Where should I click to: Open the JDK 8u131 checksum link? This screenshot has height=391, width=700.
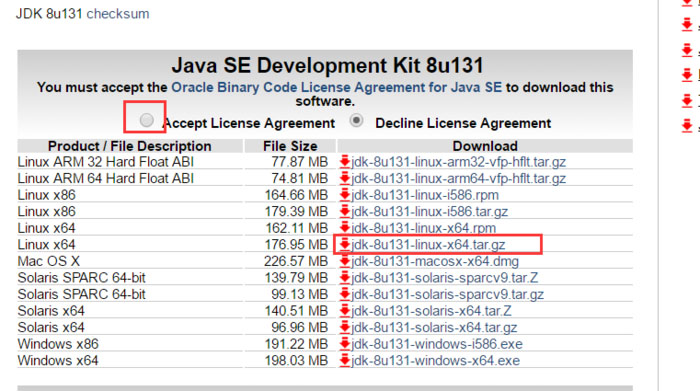point(118,14)
